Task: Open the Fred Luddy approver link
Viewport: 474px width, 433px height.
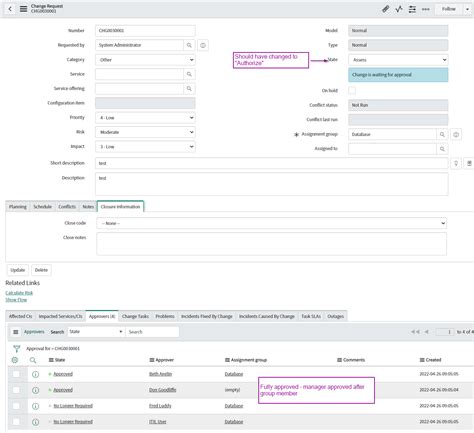Action: 160,406
